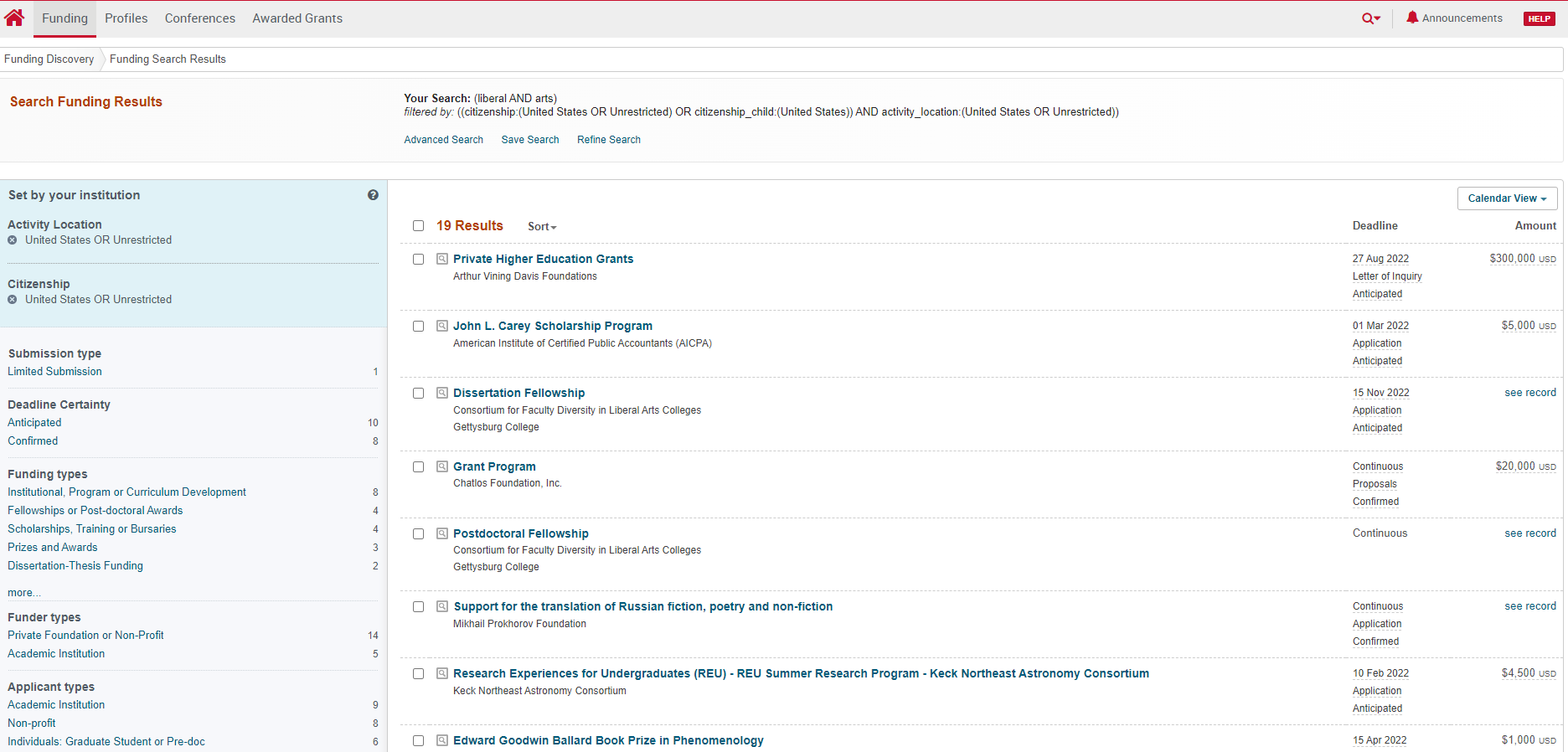
Task: Expand more funding types with the more... link
Action: click(23, 593)
